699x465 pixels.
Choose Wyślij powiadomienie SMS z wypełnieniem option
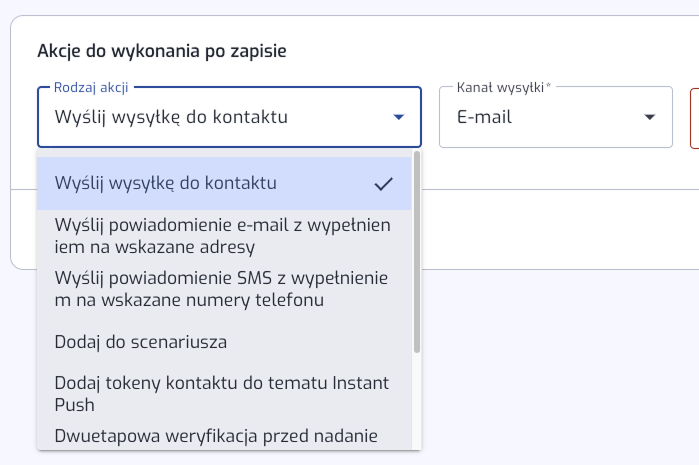[x=224, y=288]
